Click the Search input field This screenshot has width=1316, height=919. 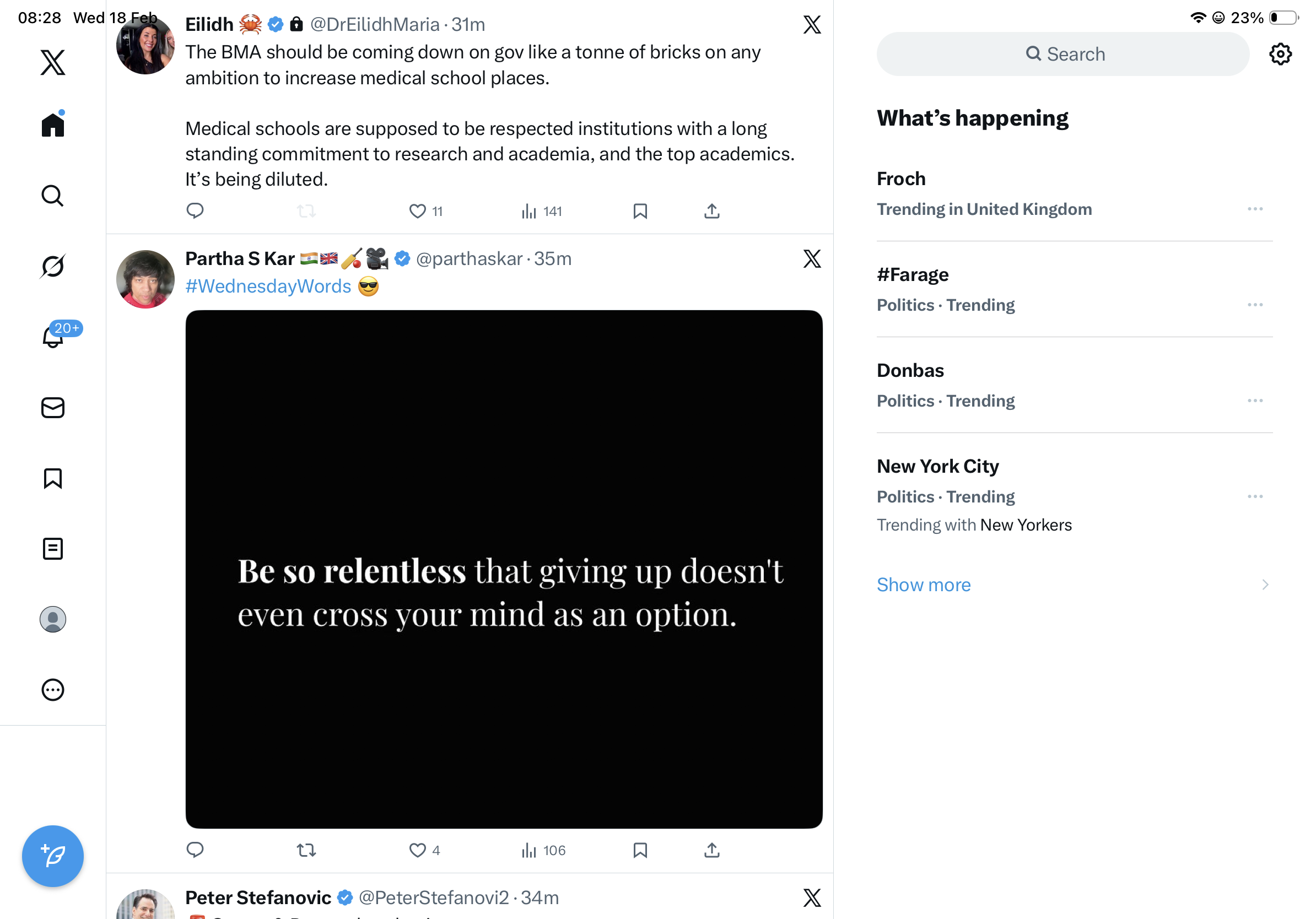(1062, 55)
